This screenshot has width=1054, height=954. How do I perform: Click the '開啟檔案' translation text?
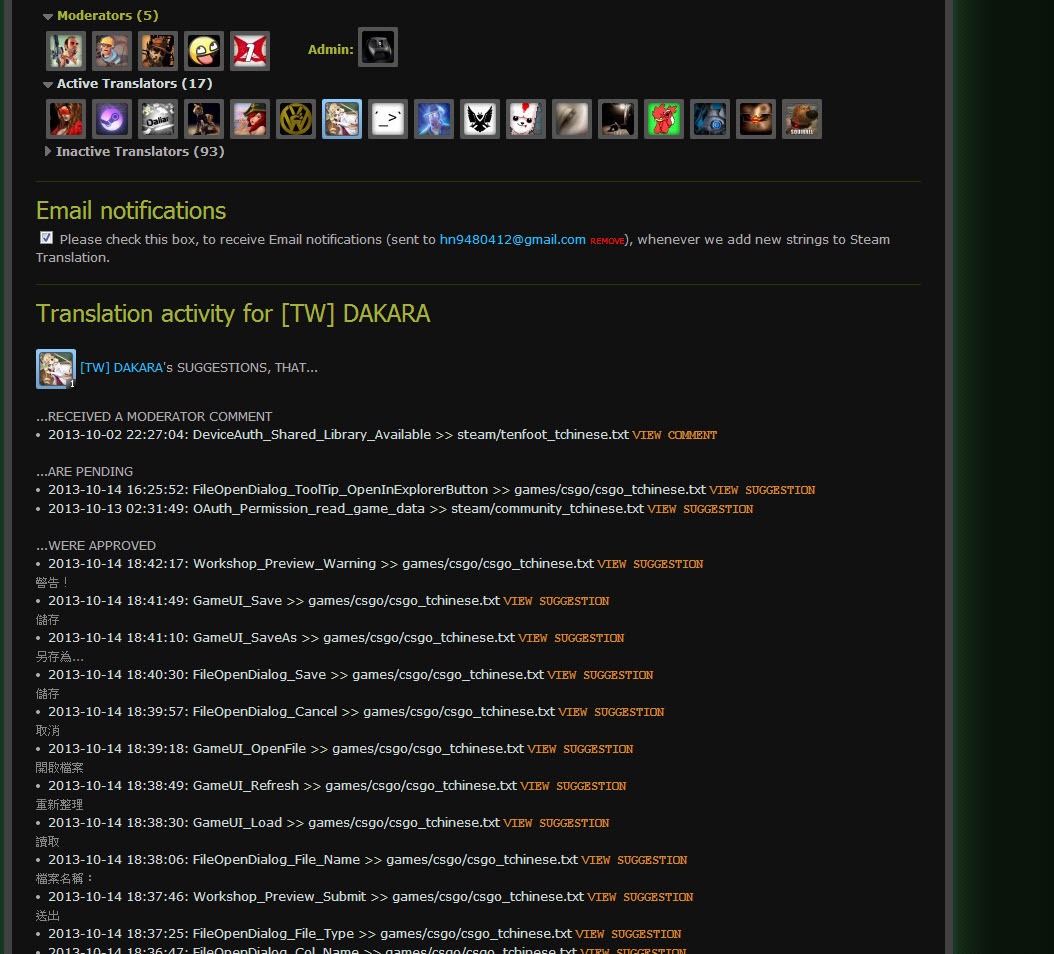60,767
